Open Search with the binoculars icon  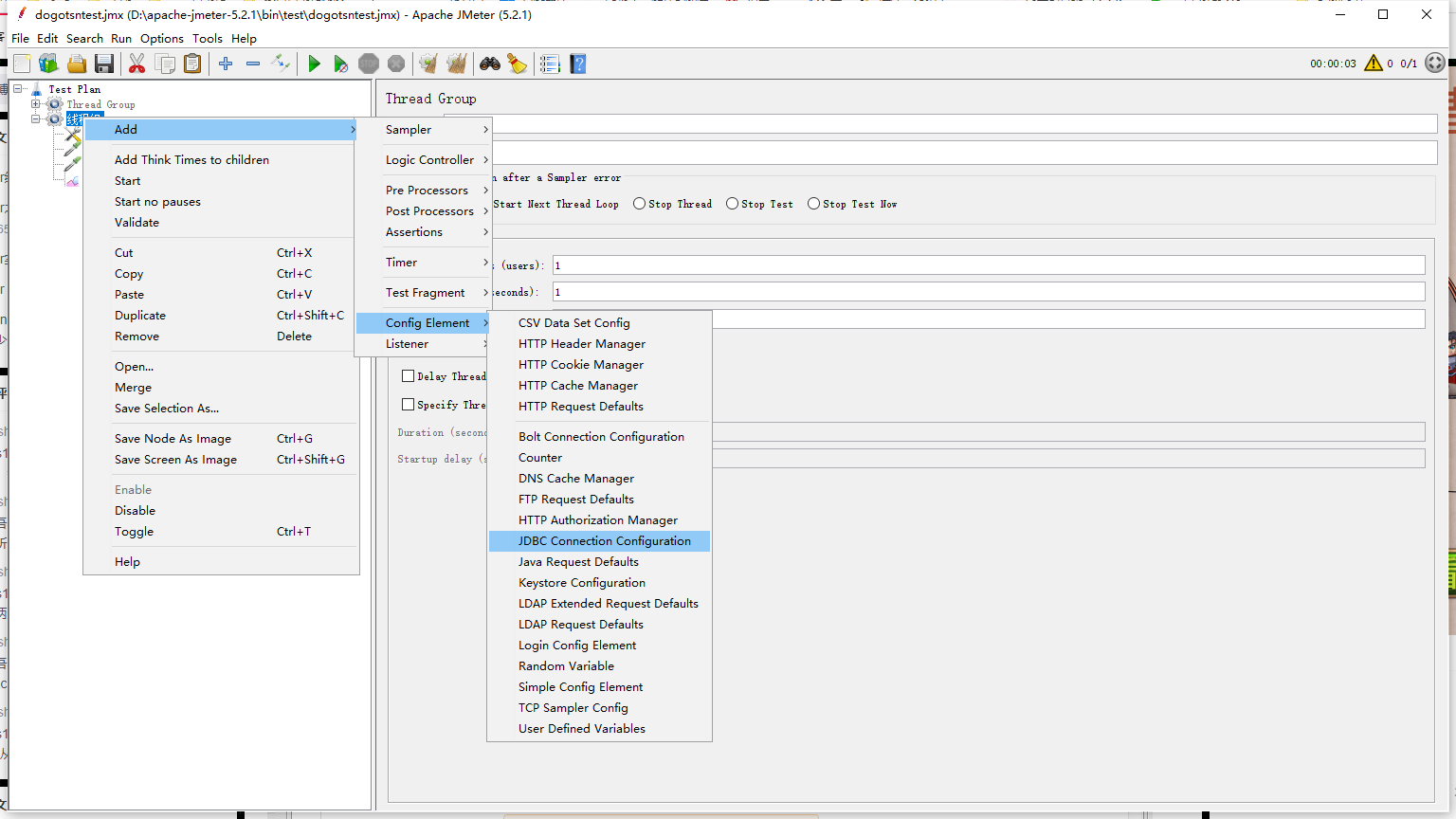(490, 64)
